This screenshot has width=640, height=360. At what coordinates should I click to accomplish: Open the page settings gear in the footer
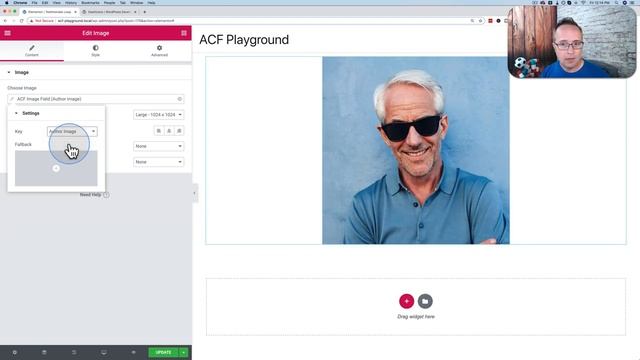click(15, 352)
